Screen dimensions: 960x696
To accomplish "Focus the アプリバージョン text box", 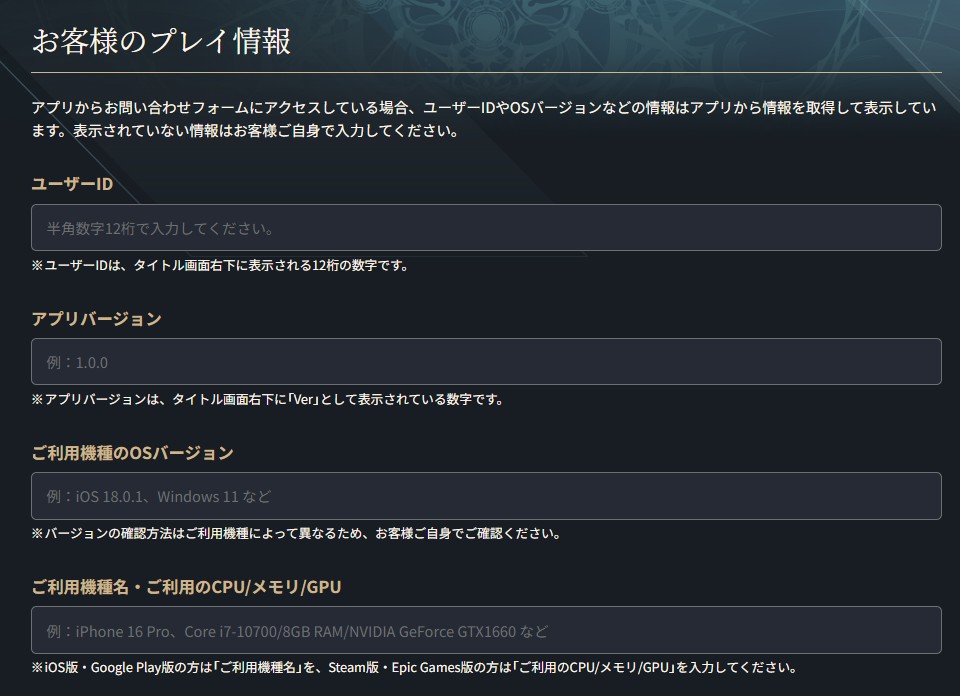I will coord(486,362).
